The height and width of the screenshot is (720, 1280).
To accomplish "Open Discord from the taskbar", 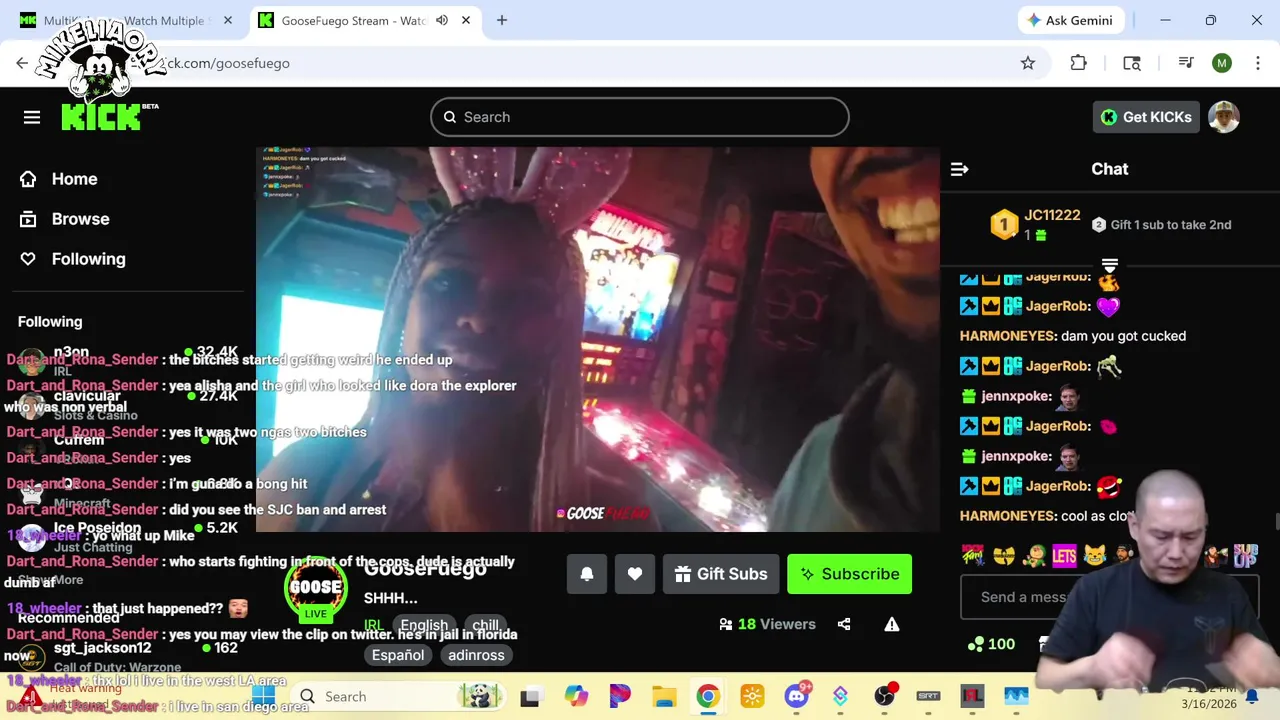I will [797, 696].
